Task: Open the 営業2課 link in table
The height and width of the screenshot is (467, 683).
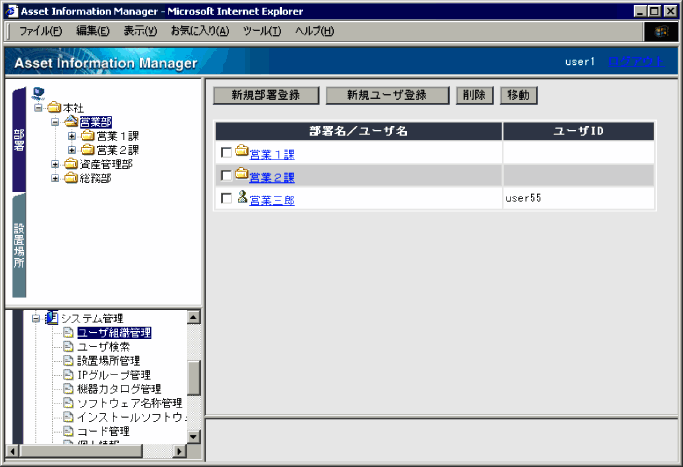Action: pyautogui.click(x=272, y=177)
